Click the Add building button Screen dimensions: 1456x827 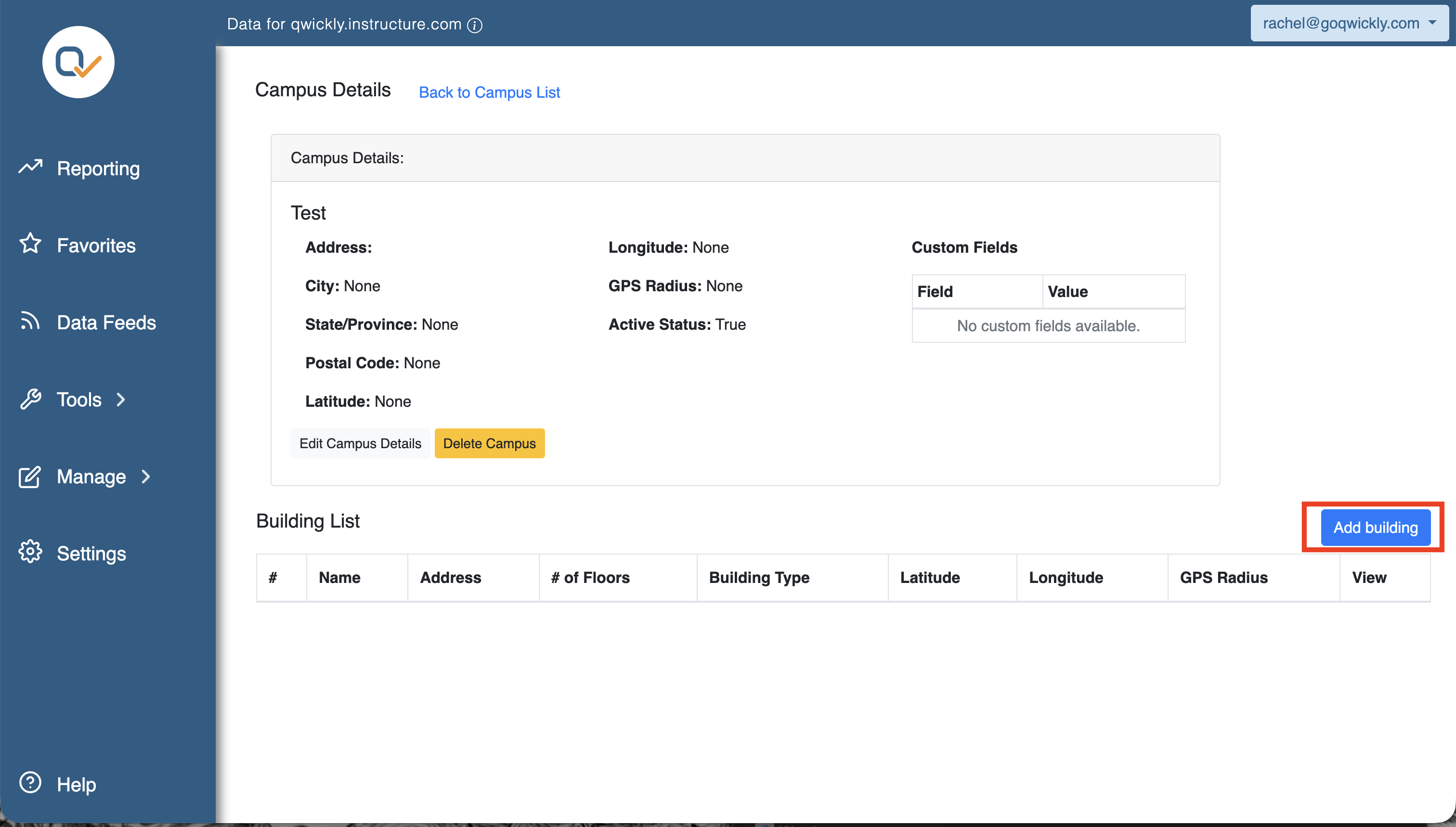pyautogui.click(x=1375, y=527)
